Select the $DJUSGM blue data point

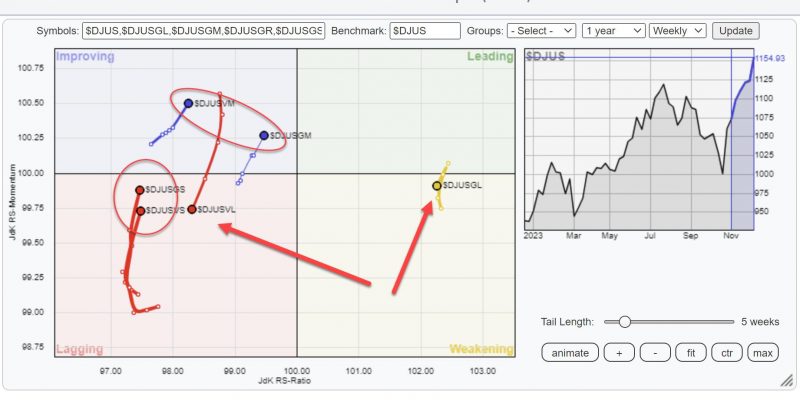pos(264,135)
